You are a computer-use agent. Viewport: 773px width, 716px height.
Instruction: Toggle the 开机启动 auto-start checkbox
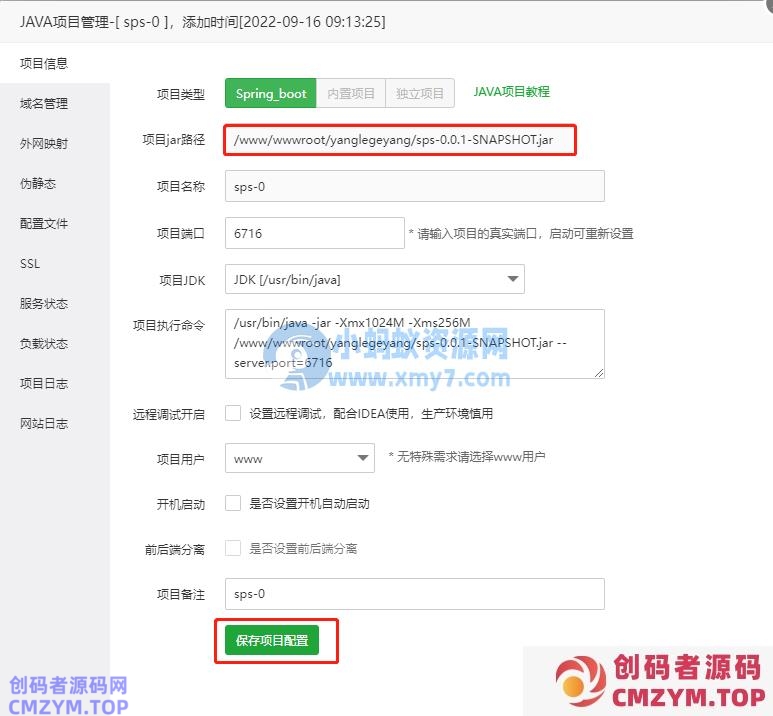tap(233, 503)
